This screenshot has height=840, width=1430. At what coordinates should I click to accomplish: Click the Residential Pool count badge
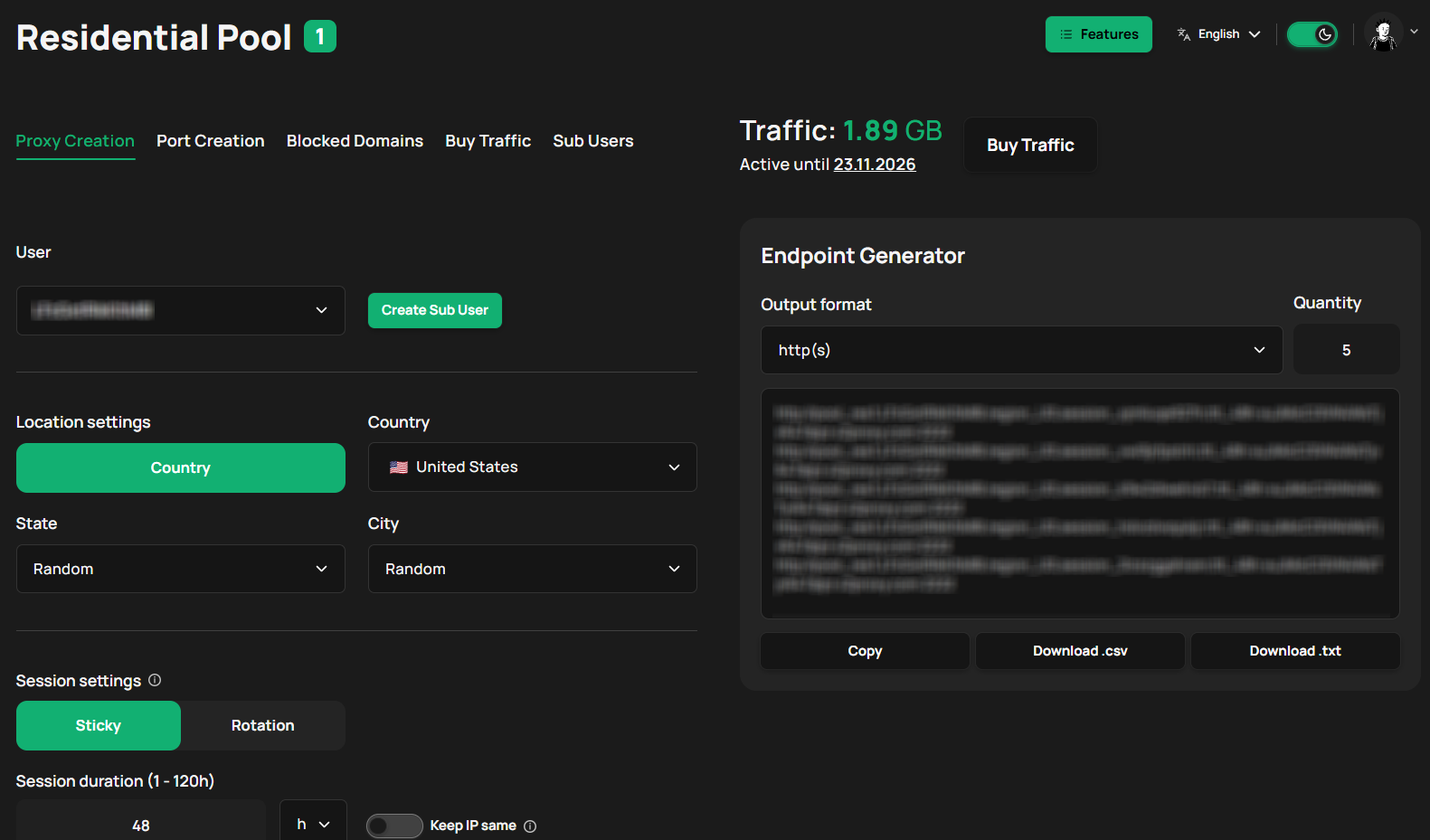pos(320,36)
